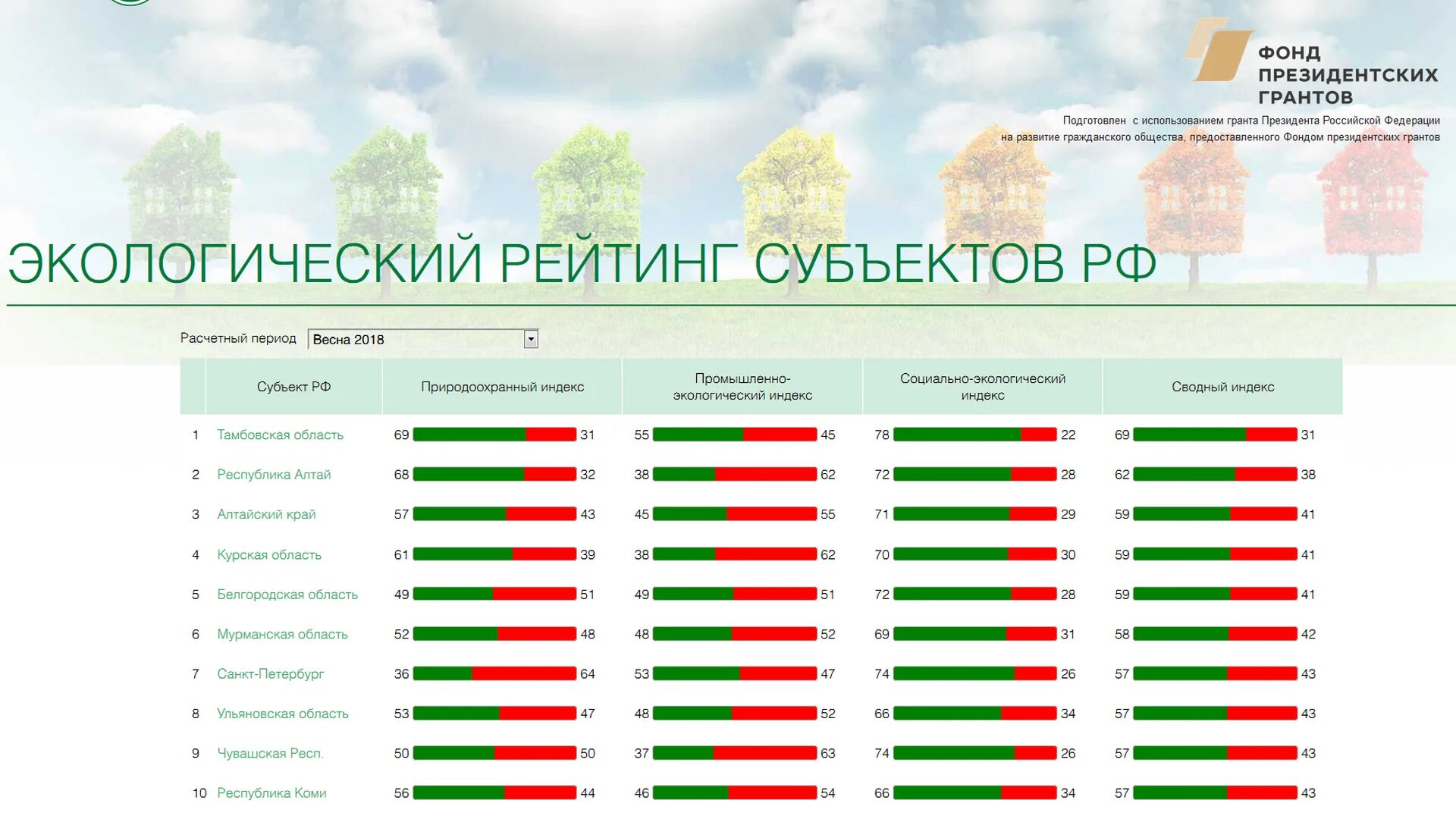Click Алтайский край Природоохранный index bar
Screen dimensions: 1456x819
[494, 514]
